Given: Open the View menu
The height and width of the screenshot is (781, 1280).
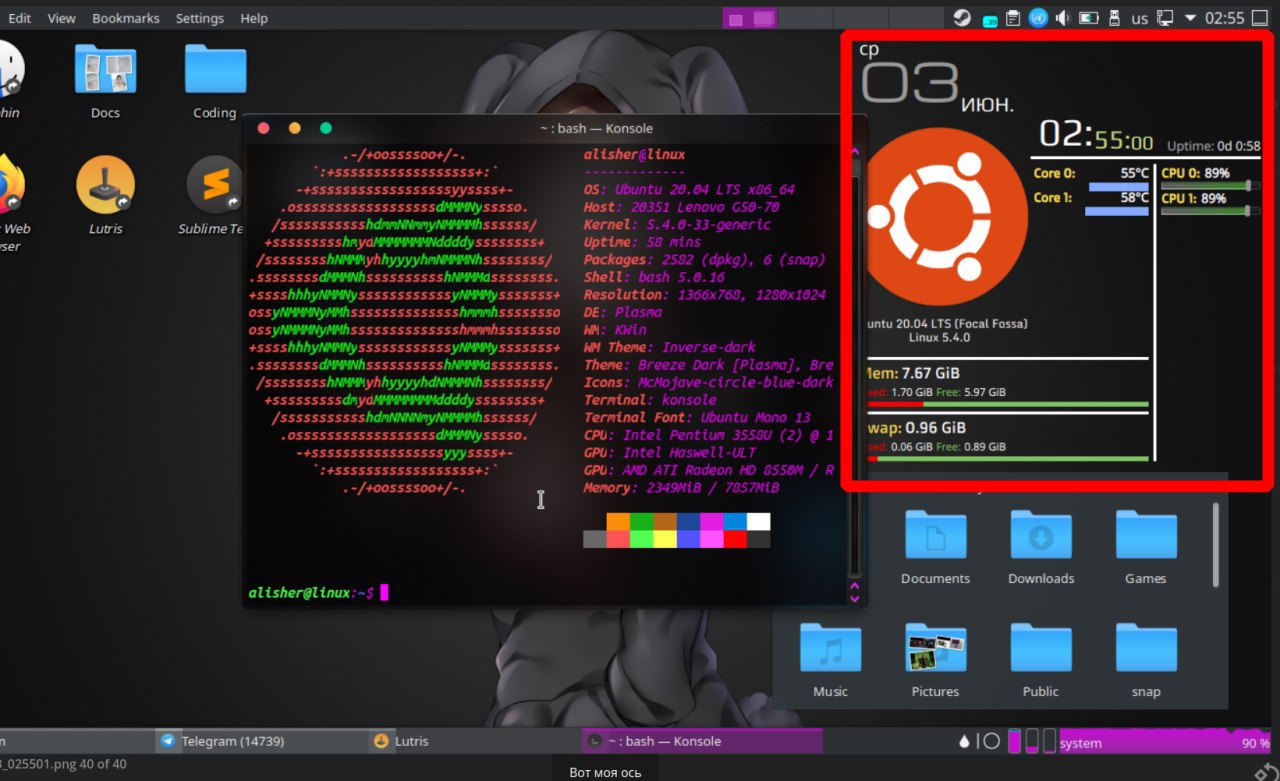Looking at the screenshot, I should [61, 18].
